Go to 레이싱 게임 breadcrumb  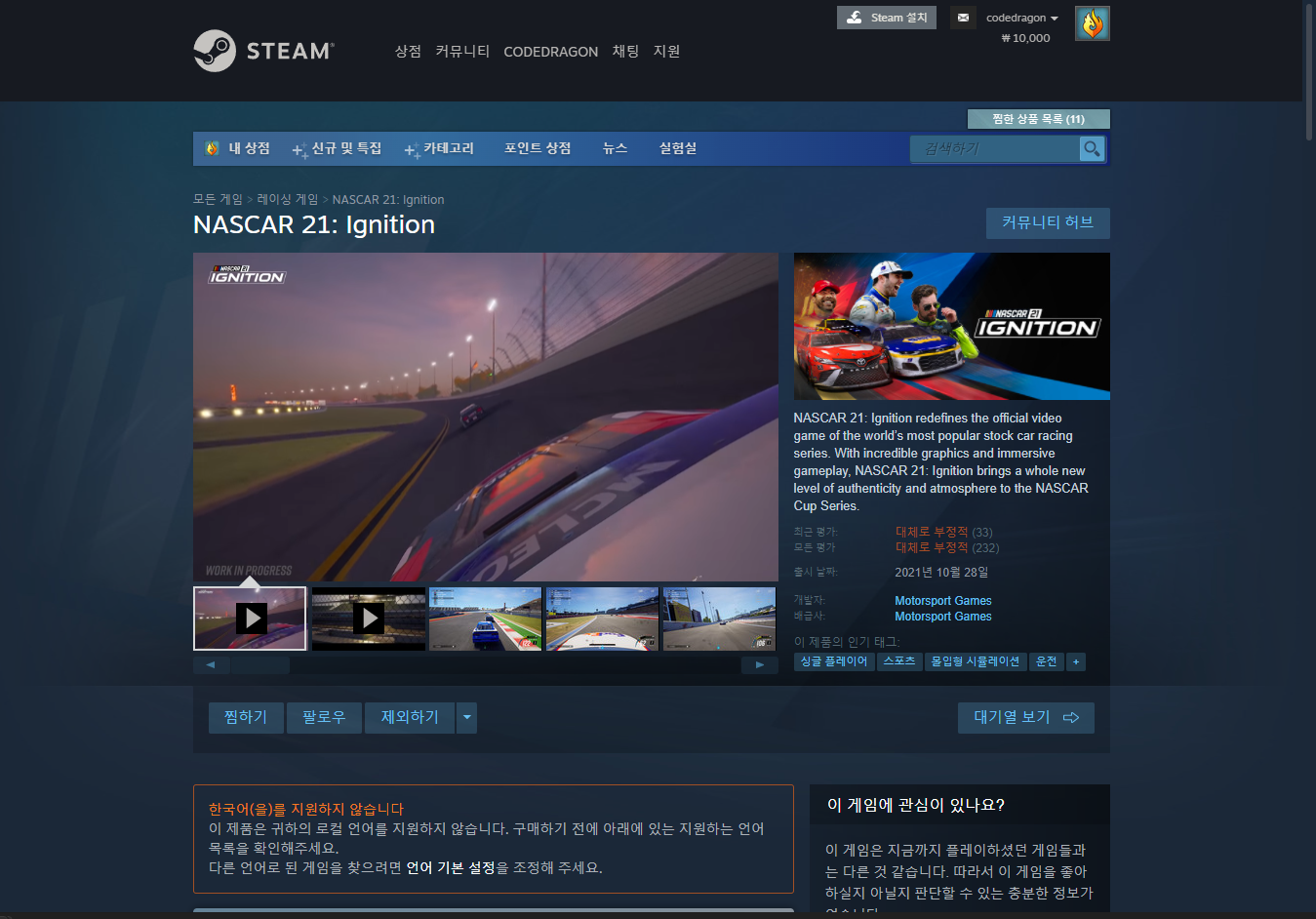point(287,199)
